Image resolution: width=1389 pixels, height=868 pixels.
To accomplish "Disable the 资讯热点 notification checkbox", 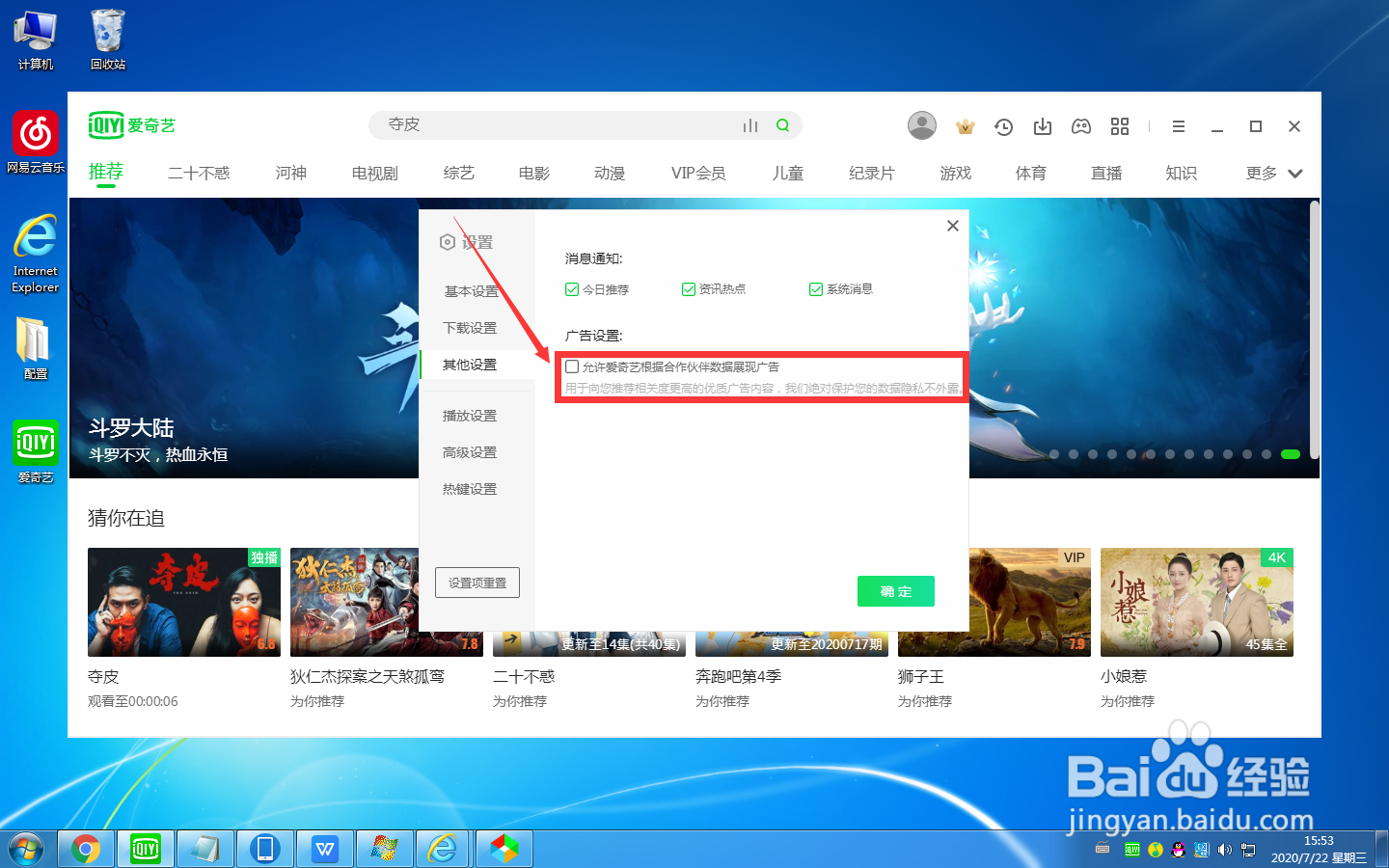I will click(689, 288).
